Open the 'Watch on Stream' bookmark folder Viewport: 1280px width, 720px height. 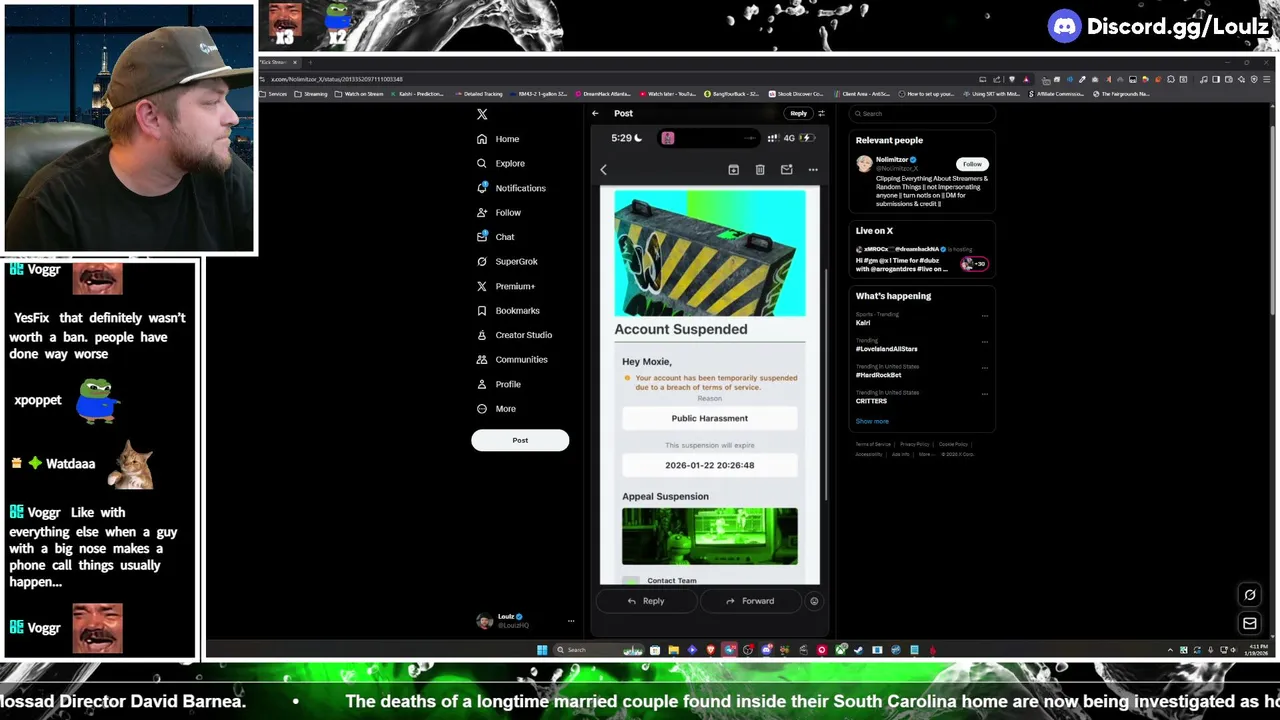tap(360, 94)
